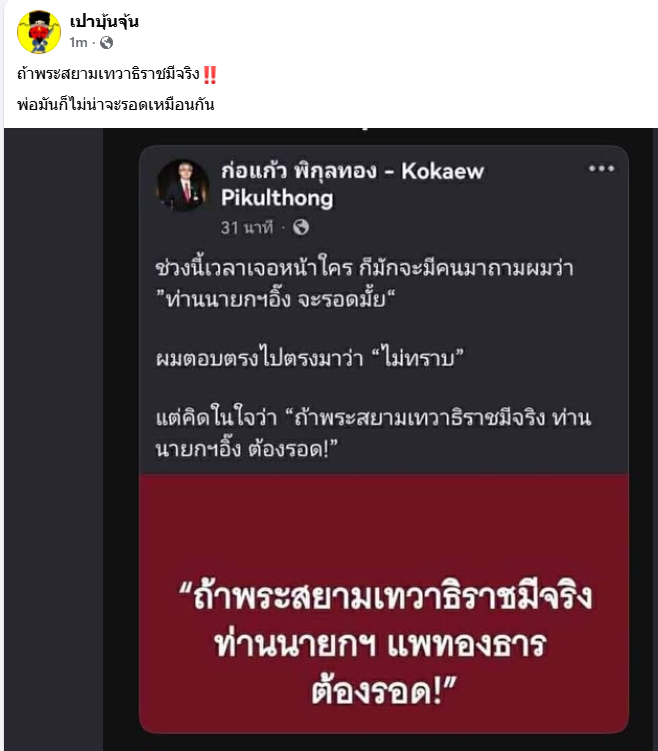Click the red double exclamation emoji
The image size is (658, 751).
(210, 74)
